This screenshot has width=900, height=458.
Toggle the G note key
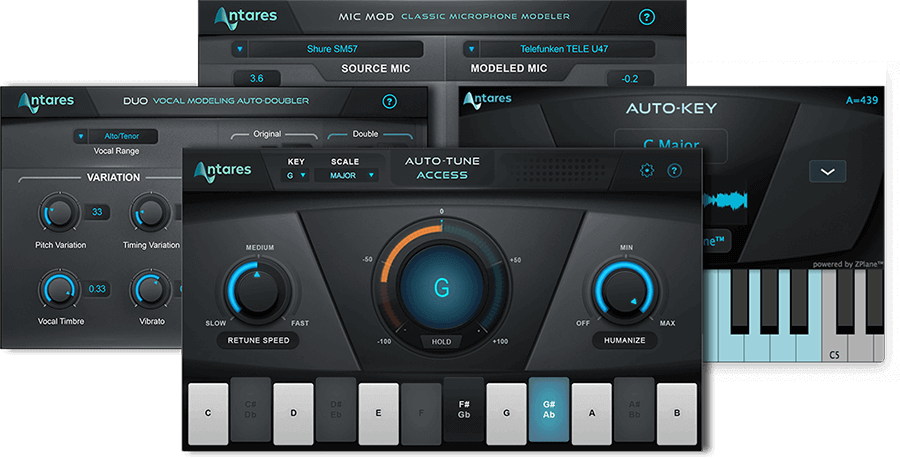[506, 413]
